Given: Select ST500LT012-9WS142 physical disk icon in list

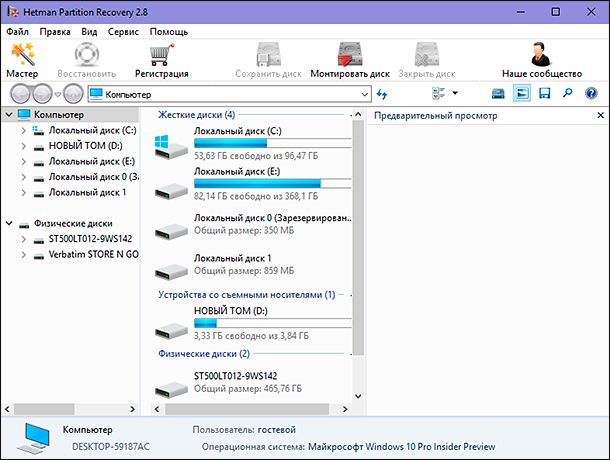Looking at the screenshot, I should [x=171, y=390].
